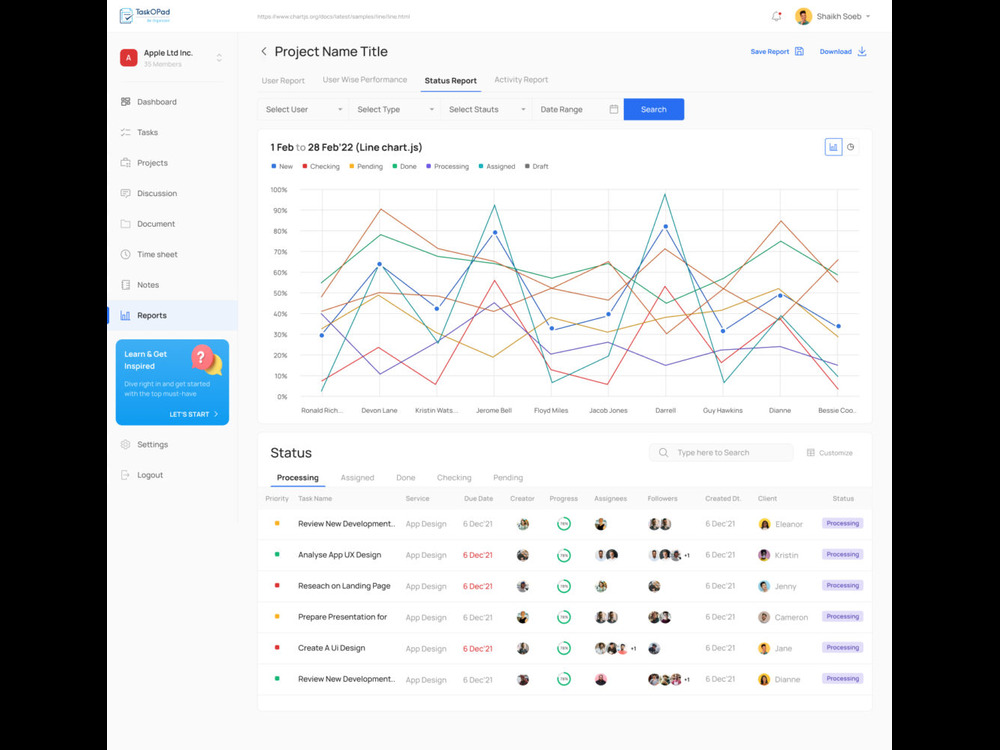
Task: Click the Logout icon
Action: pos(125,474)
